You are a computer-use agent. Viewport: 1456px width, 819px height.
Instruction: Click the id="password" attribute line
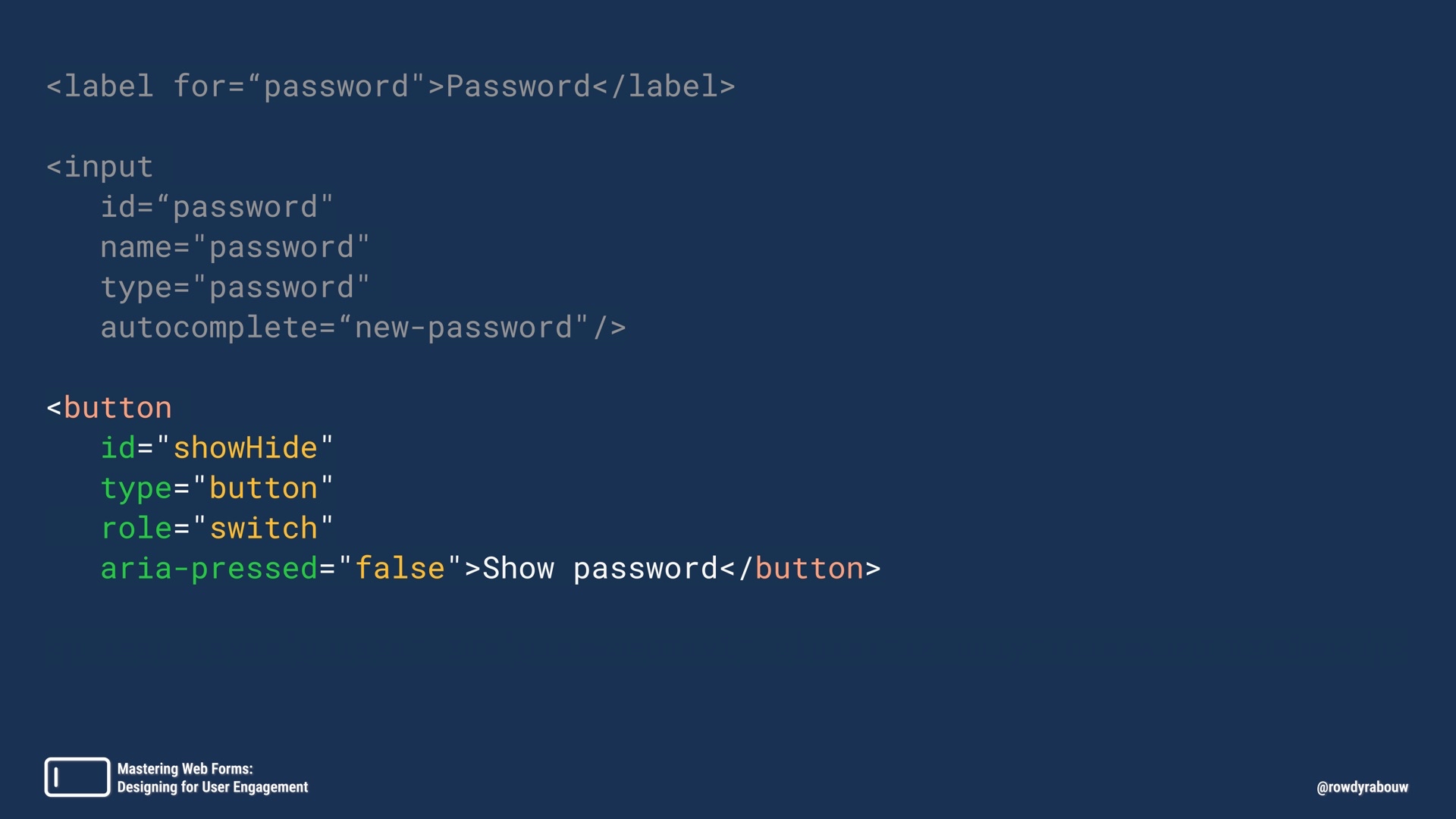click(x=217, y=207)
